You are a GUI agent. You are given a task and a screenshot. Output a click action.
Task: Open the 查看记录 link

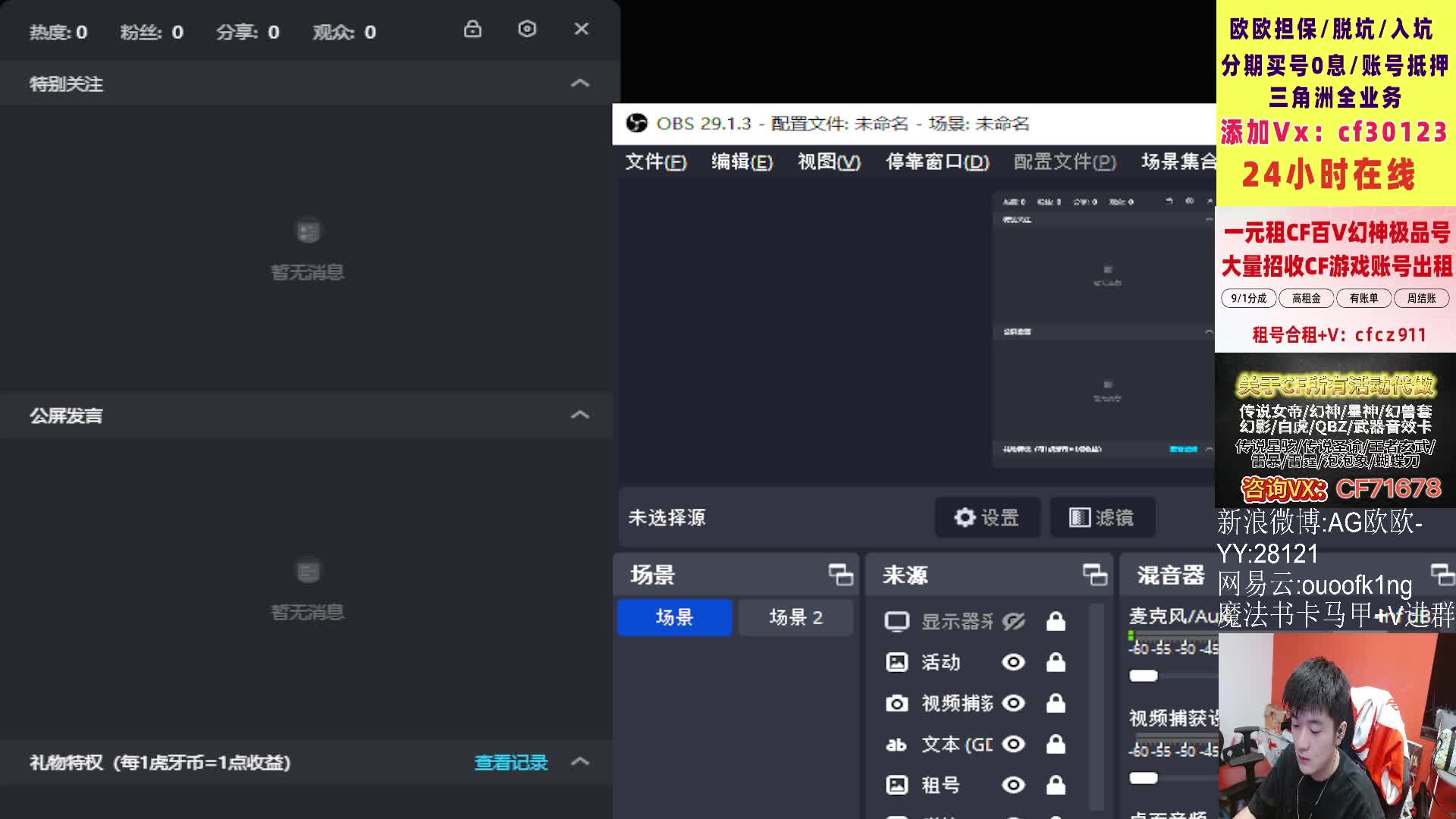coord(510,762)
